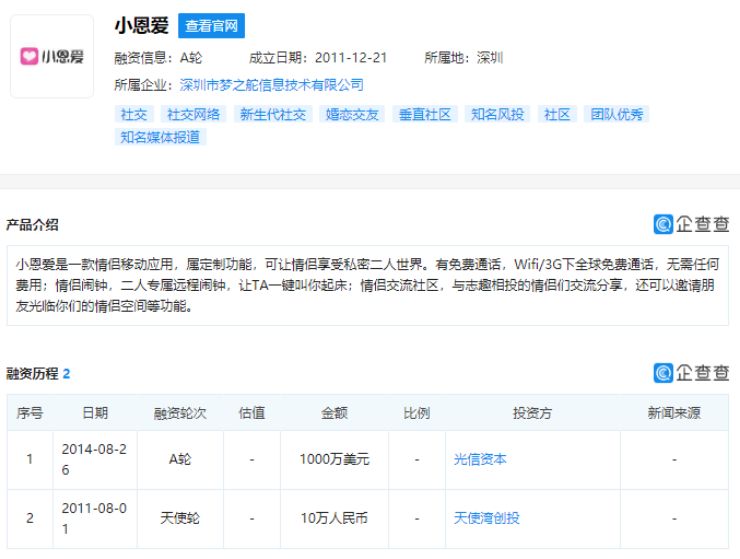Select the 新生代社交 tag

[x=273, y=114]
